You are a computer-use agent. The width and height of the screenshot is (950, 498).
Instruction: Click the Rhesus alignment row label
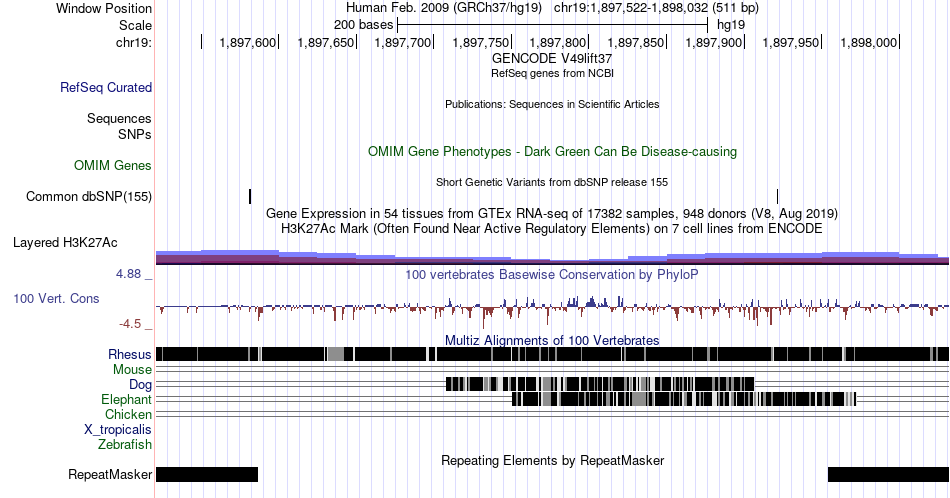point(130,354)
